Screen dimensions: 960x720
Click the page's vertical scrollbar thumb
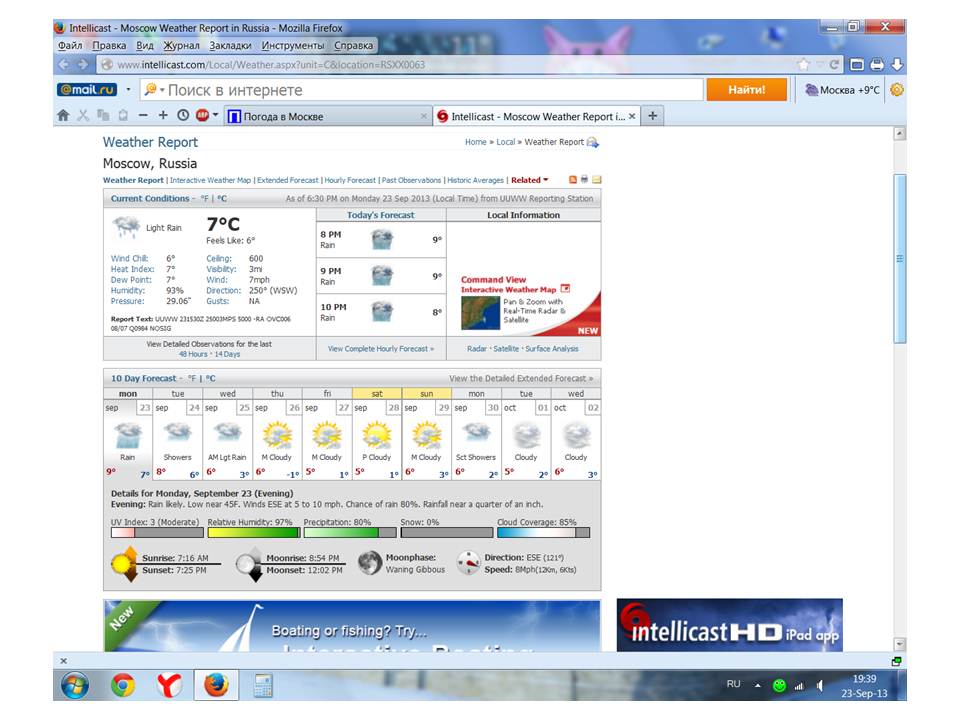point(900,258)
